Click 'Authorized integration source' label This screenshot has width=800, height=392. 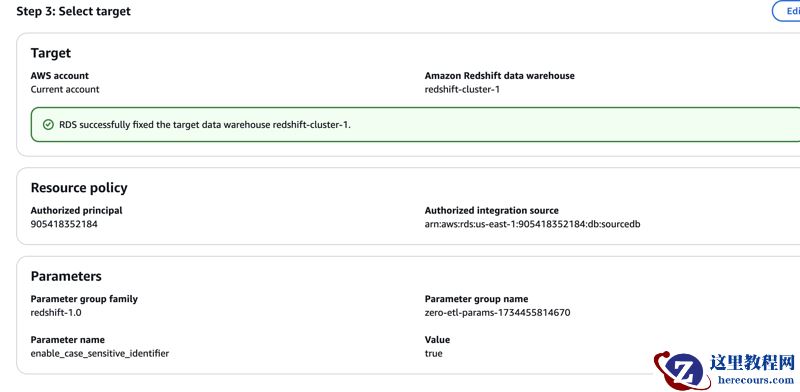click(x=491, y=210)
